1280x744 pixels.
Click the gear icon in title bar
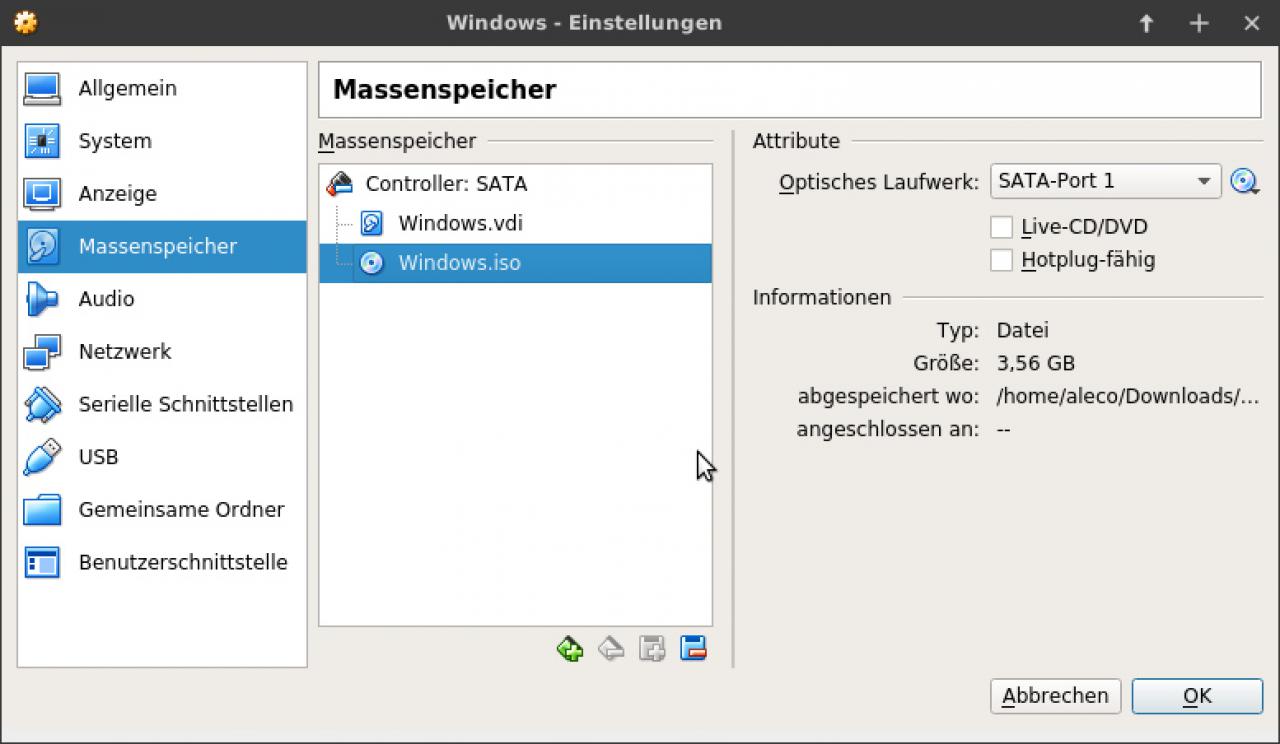pos(26,22)
